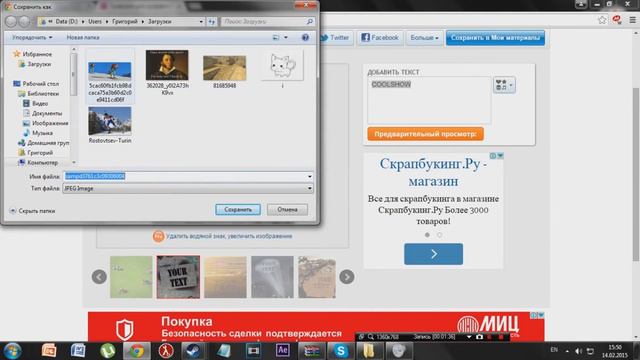Click the volume speaker tray icon
Image resolution: width=640 pixels, height=360 pixels.
(x=578, y=351)
